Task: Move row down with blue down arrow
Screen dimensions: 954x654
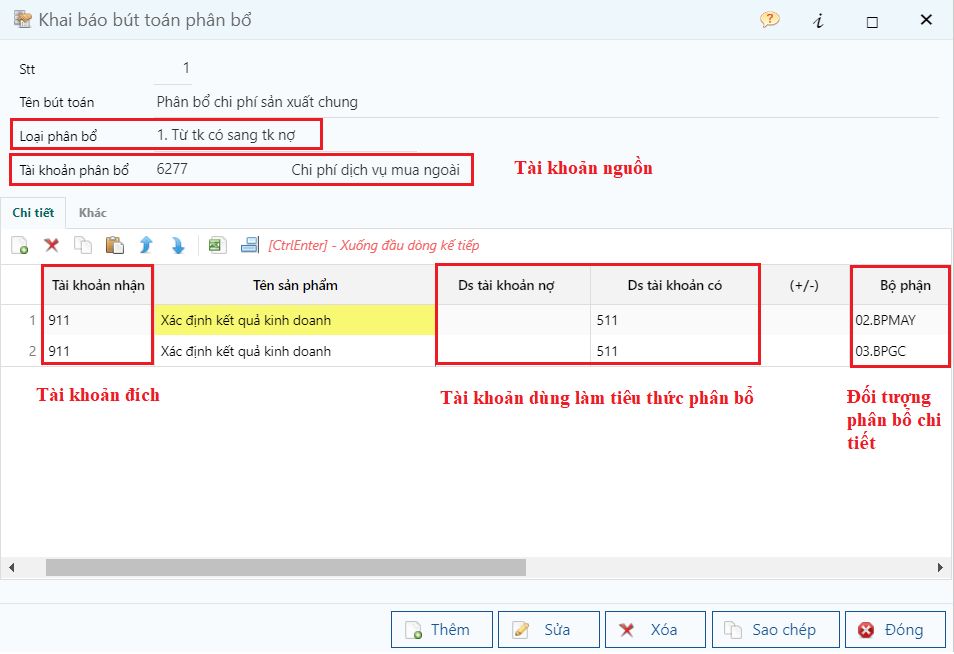Action: click(x=177, y=245)
